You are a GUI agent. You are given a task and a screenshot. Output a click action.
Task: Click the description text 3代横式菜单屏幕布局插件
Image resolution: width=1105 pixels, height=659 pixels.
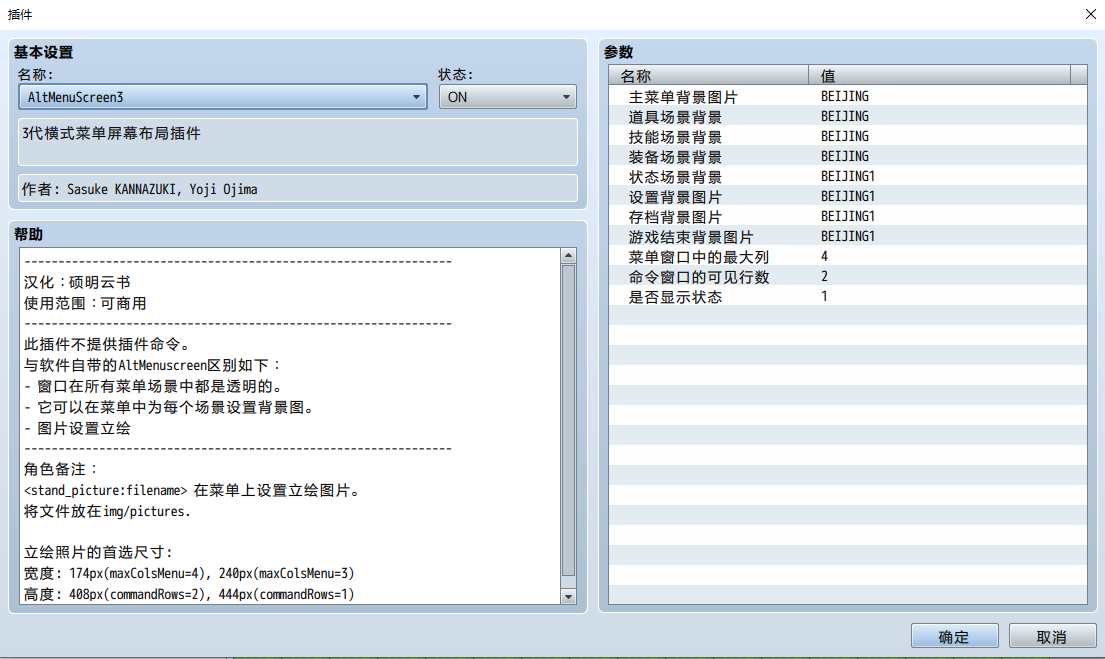[111, 133]
